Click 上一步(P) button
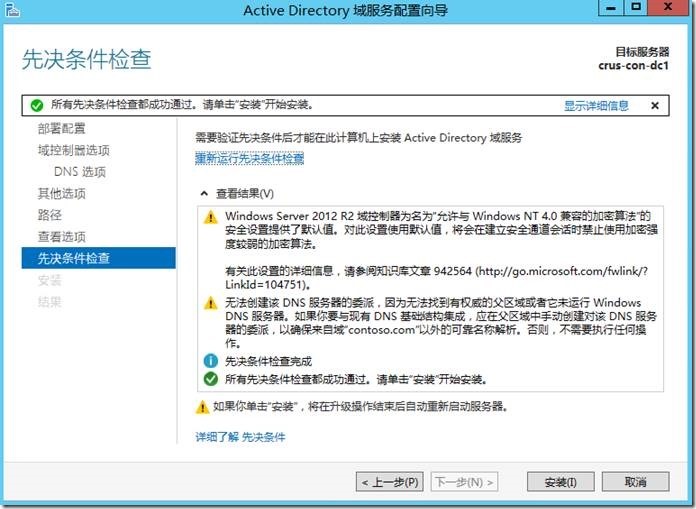Screen dimensions: 696x509 (390, 482)
